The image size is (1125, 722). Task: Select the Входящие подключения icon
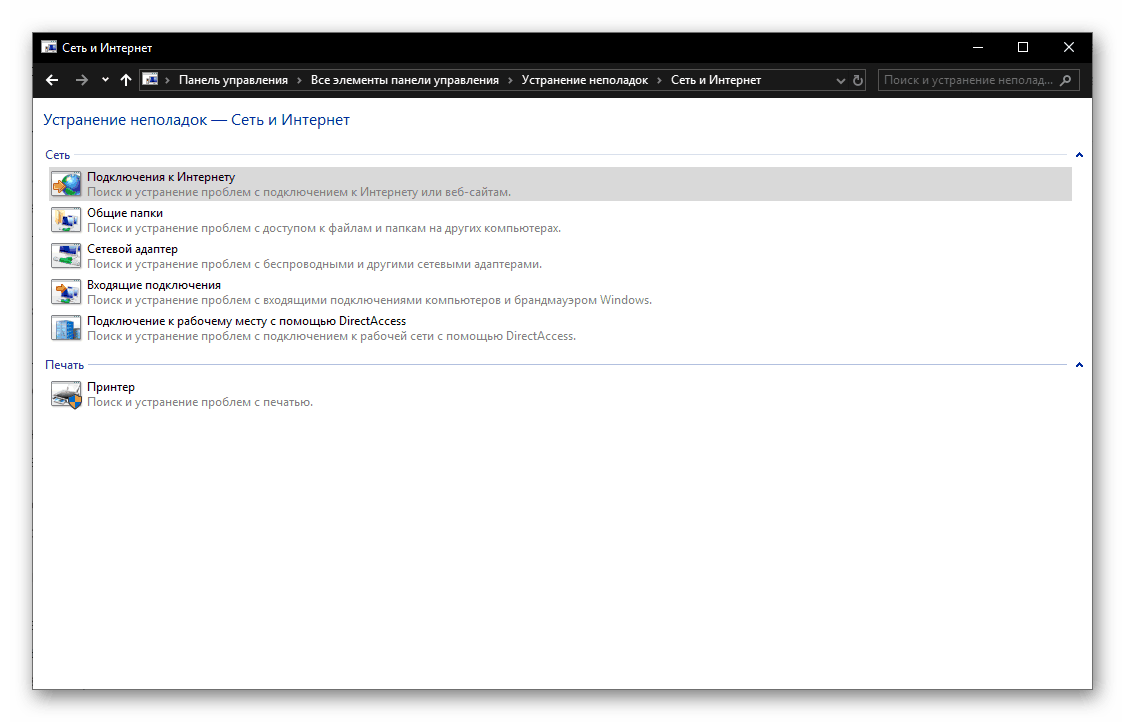click(66, 292)
